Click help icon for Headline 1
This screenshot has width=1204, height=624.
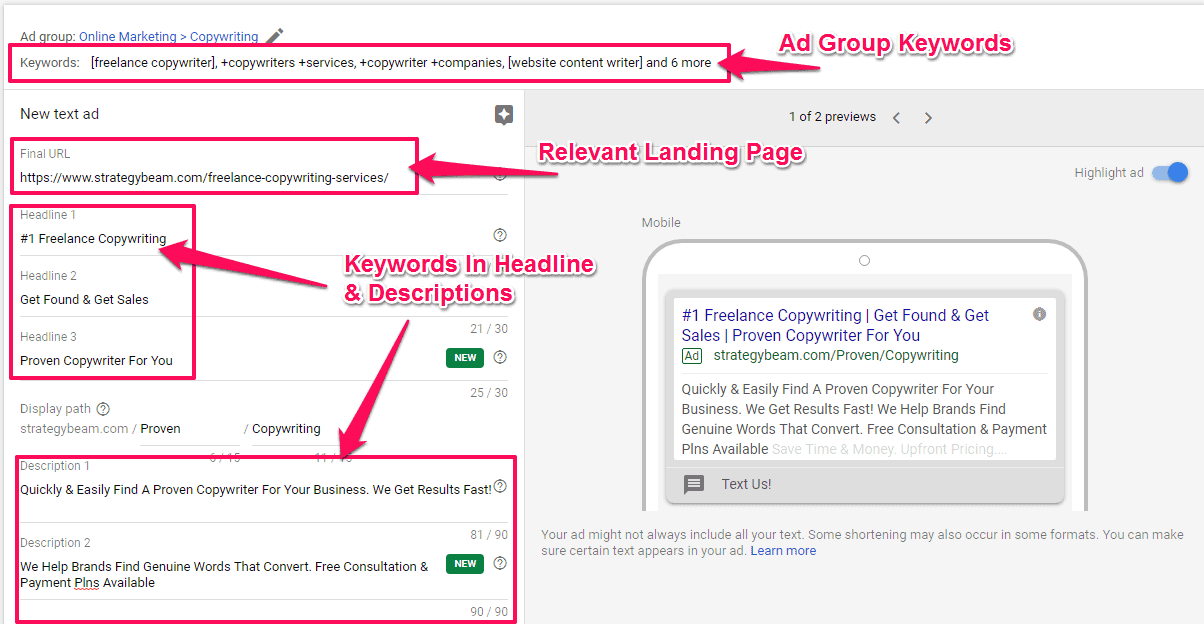pyautogui.click(x=500, y=235)
